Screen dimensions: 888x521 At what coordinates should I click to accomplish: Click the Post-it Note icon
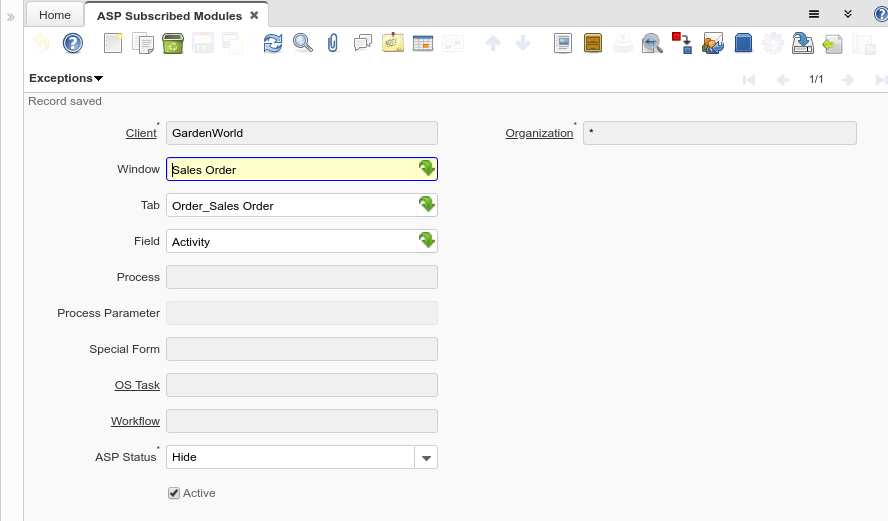[392, 43]
